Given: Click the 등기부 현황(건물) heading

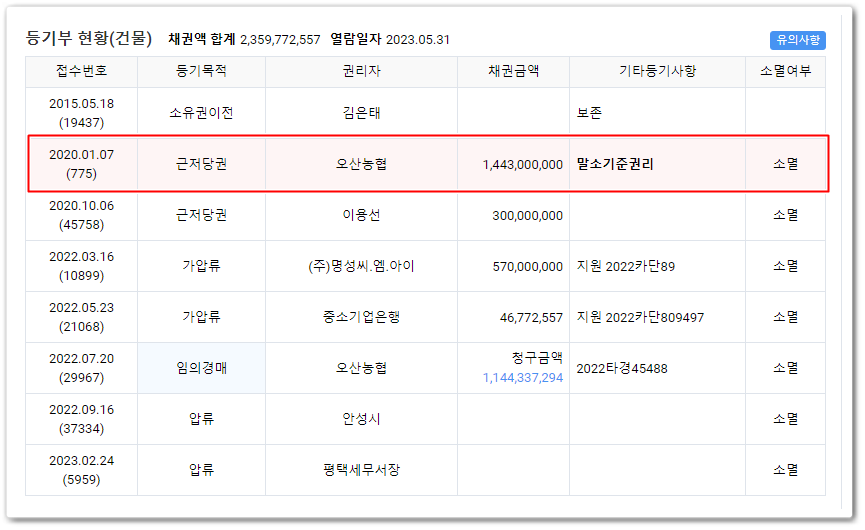Looking at the screenshot, I should point(89,39).
